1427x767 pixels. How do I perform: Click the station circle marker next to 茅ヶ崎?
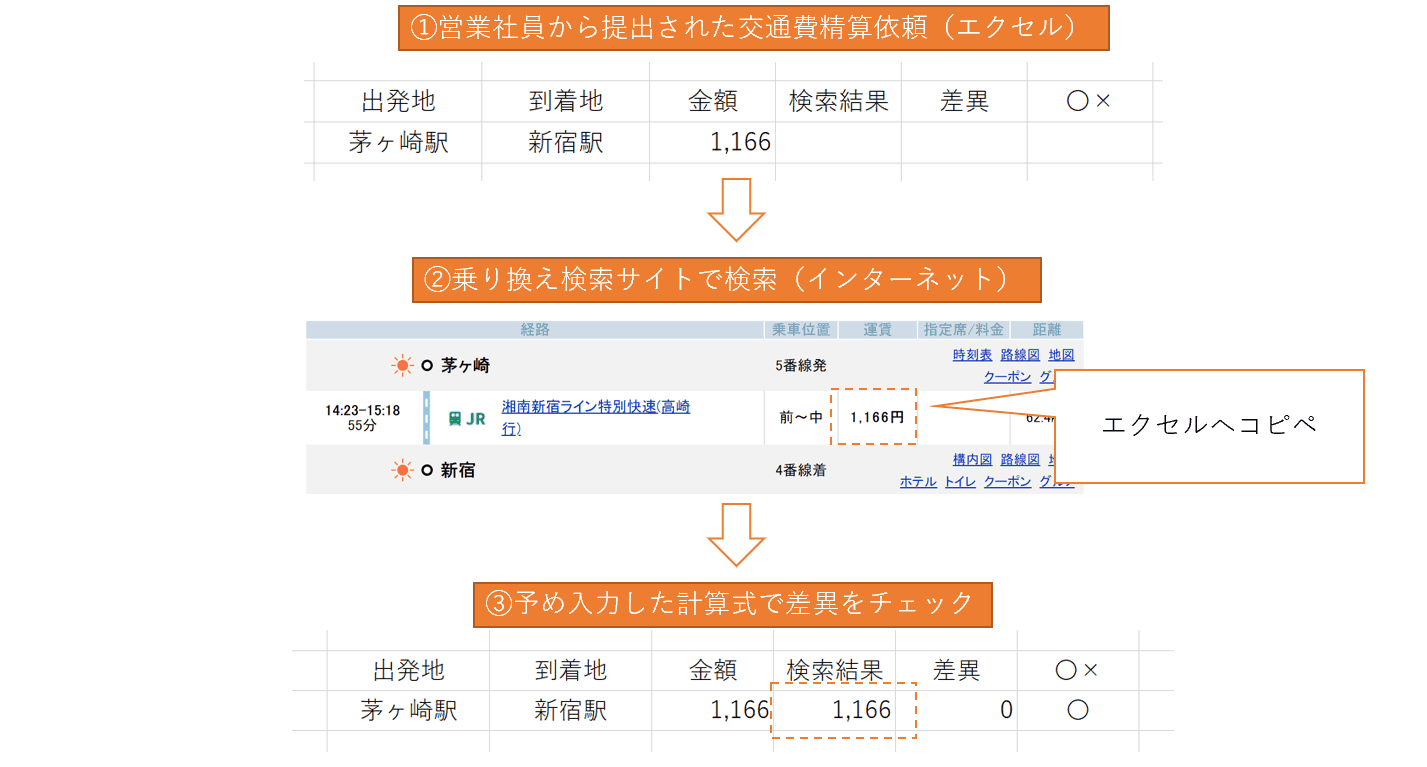[427, 366]
